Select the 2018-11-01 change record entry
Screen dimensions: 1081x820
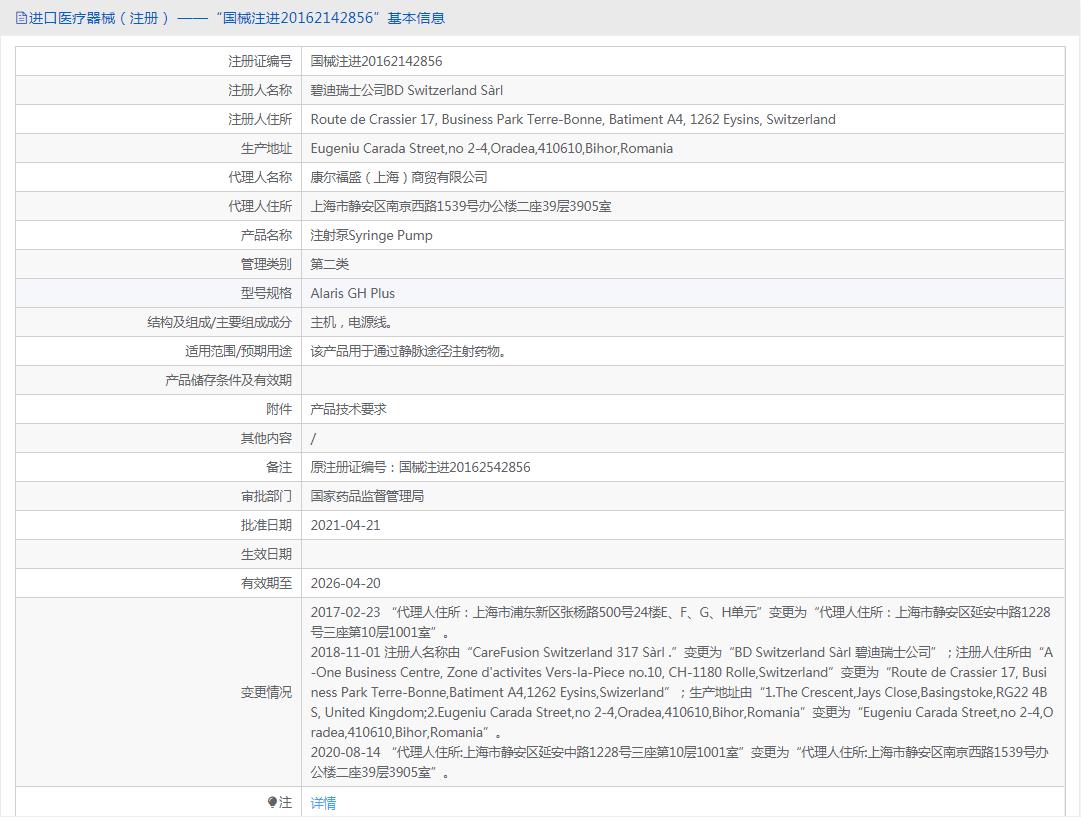coord(682,692)
